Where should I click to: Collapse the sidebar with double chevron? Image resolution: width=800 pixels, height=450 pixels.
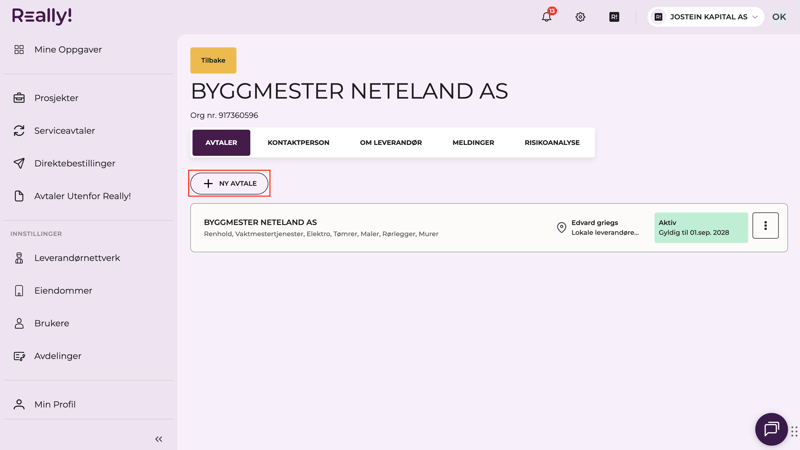(x=159, y=439)
